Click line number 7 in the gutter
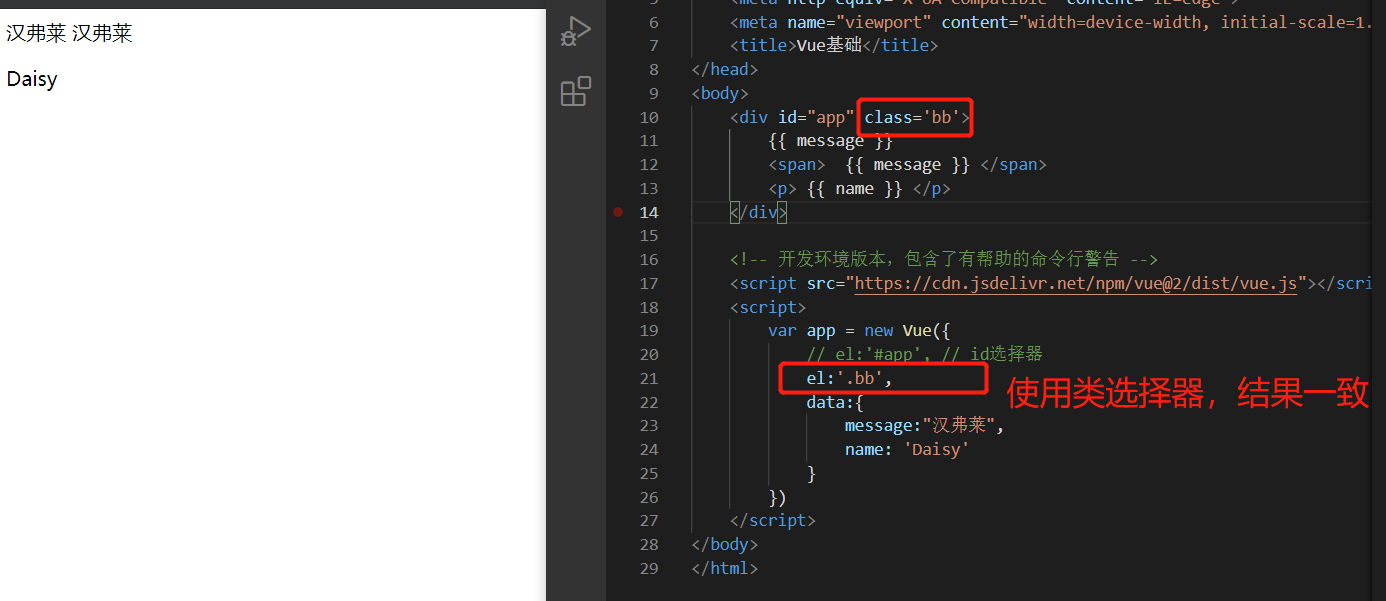The image size is (1386, 601). coord(653,45)
